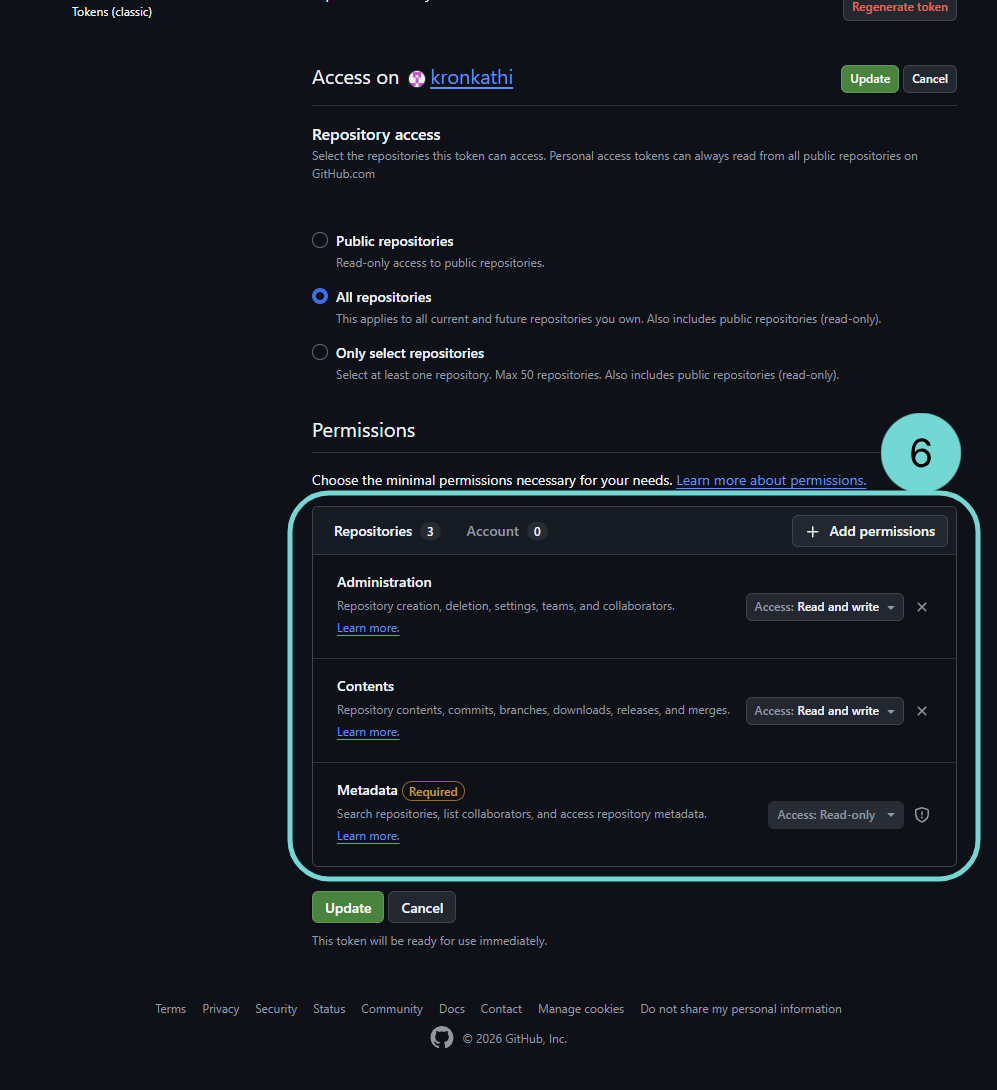Open Tokens (classic) in the sidebar
This screenshot has height=1090, width=997.
tap(111, 11)
